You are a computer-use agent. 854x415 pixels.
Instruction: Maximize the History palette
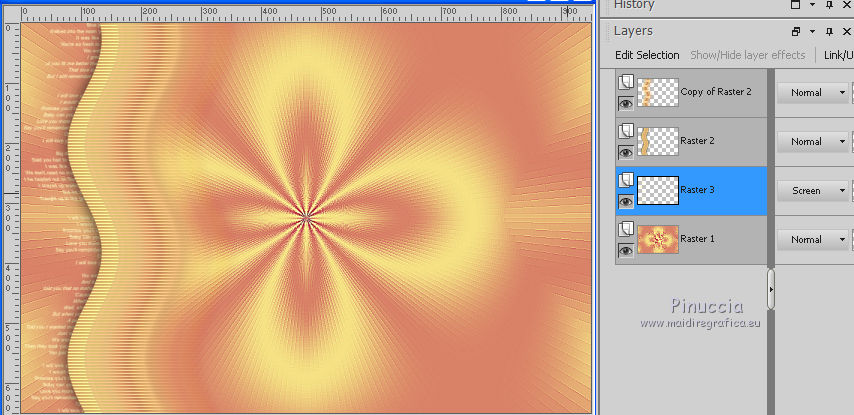[797, 5]
